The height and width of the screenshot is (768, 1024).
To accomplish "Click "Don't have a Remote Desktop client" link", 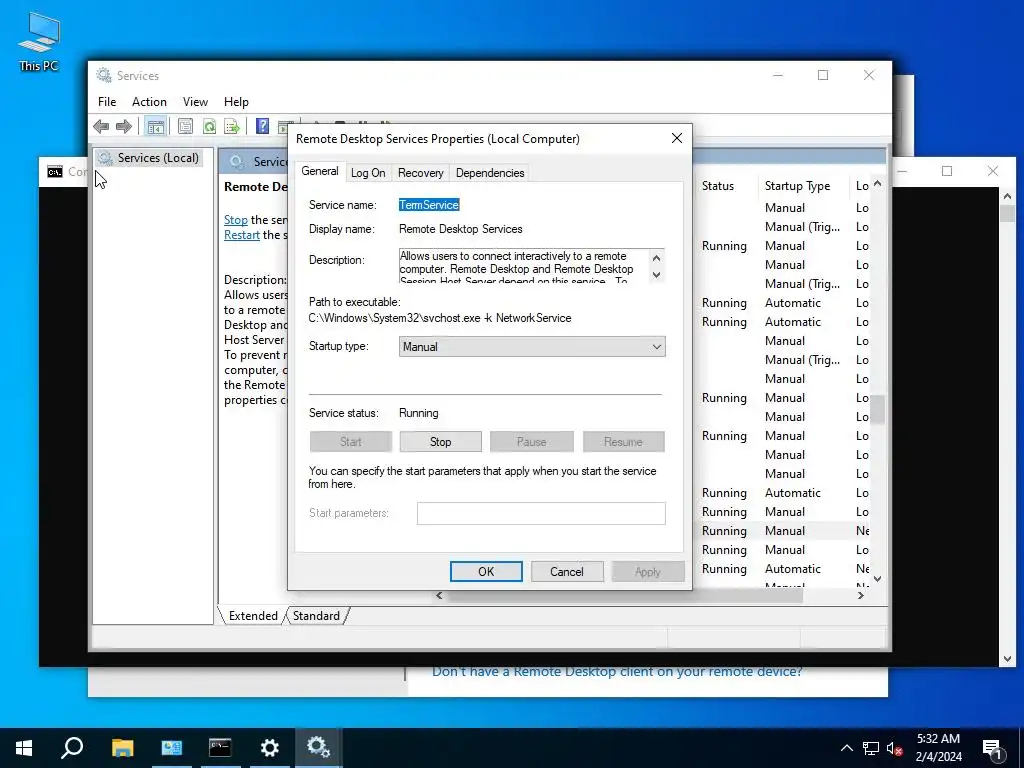I will 616,671.
